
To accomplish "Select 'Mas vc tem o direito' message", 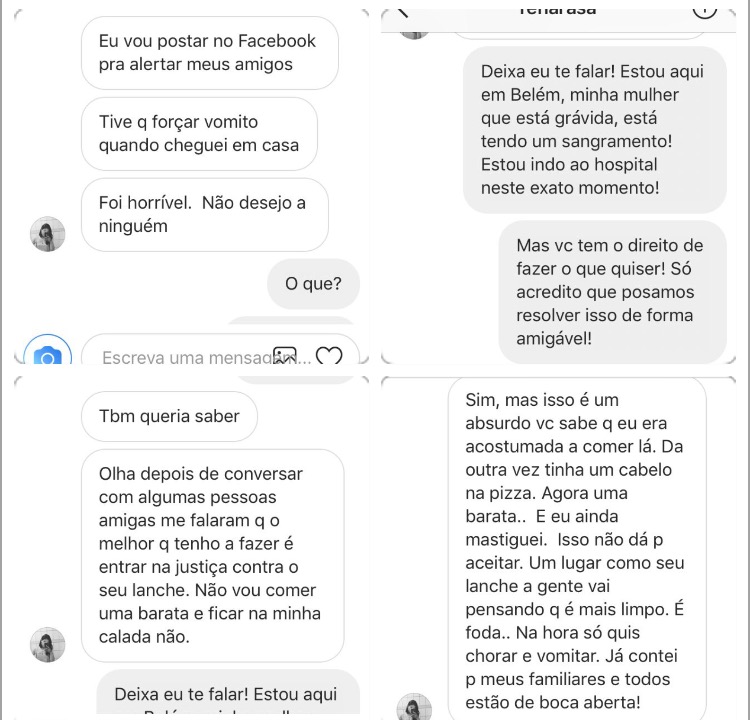I will [612, 292].
